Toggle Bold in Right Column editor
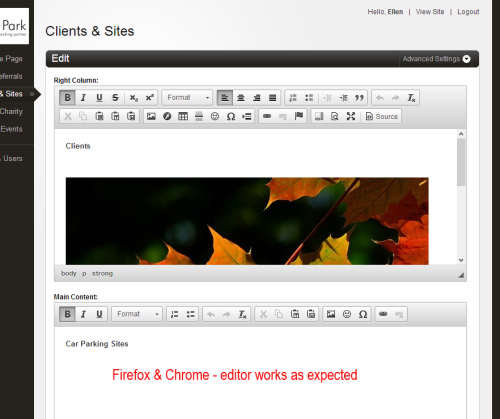This screenshot has height=419, width=500. [67, 98]
